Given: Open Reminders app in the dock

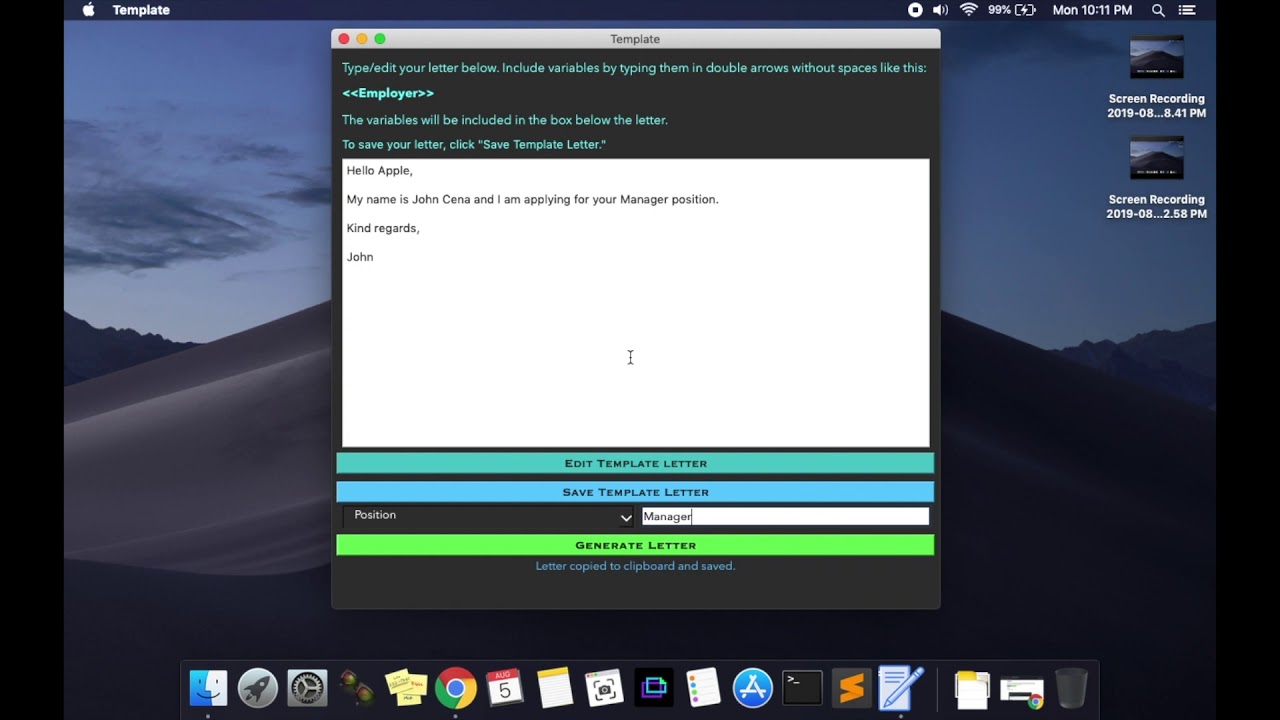Looking at the screenshot, I should coord(703,688).
